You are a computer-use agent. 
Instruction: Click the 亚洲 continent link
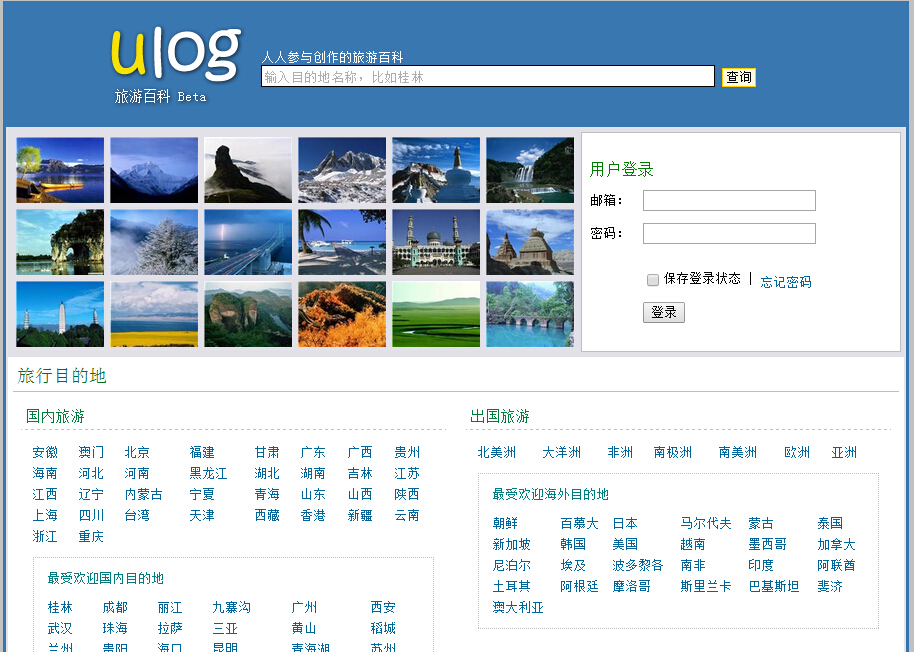pos(843,451)
